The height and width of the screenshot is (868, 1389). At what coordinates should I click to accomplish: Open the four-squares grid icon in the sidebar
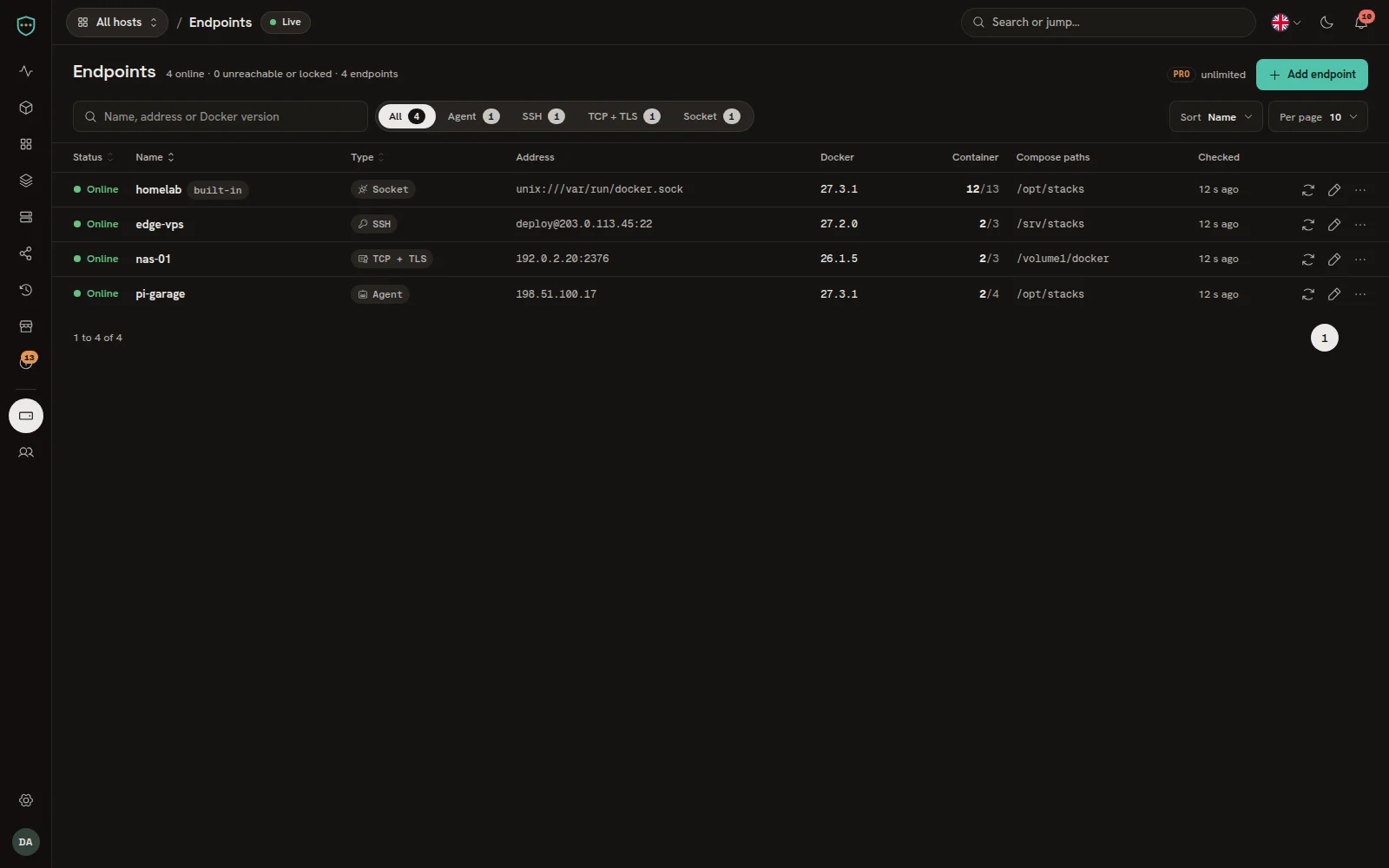pos(26,144)
